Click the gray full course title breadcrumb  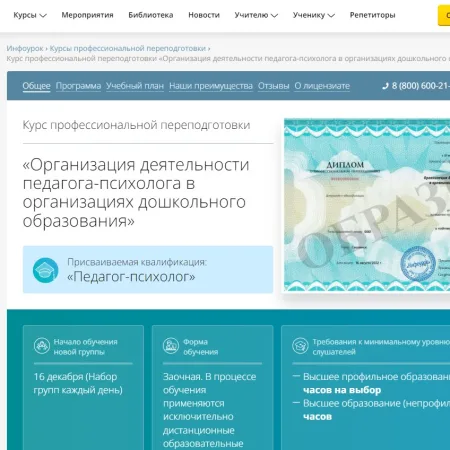228,59
